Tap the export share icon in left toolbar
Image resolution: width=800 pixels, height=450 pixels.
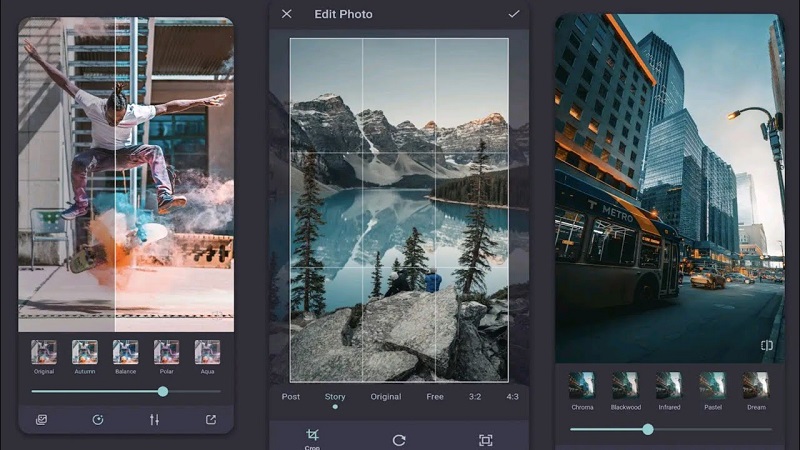point(211,419)
